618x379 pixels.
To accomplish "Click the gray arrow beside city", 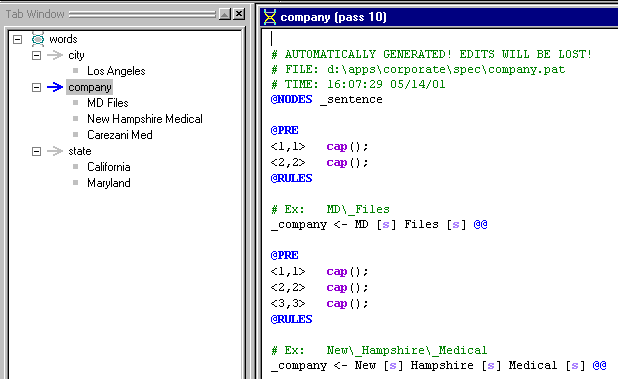I will [55, 55].
